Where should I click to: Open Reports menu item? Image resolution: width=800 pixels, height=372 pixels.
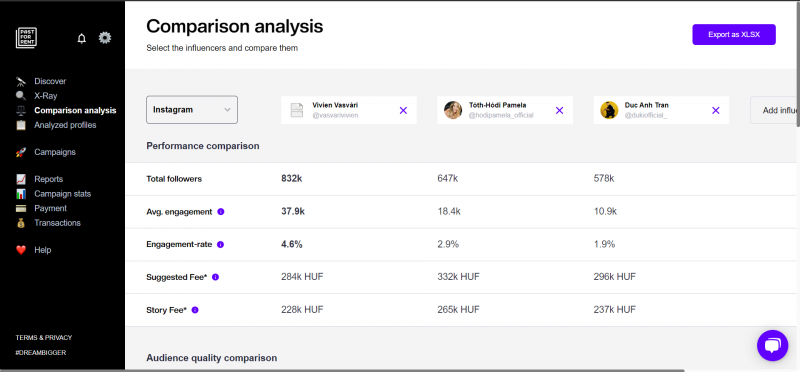point(48,179)
